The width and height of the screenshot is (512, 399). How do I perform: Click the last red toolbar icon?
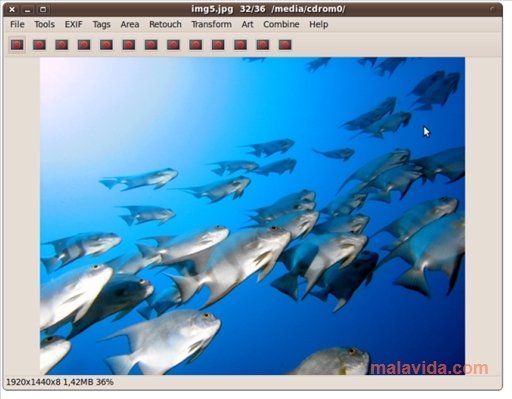click(285, 45)
